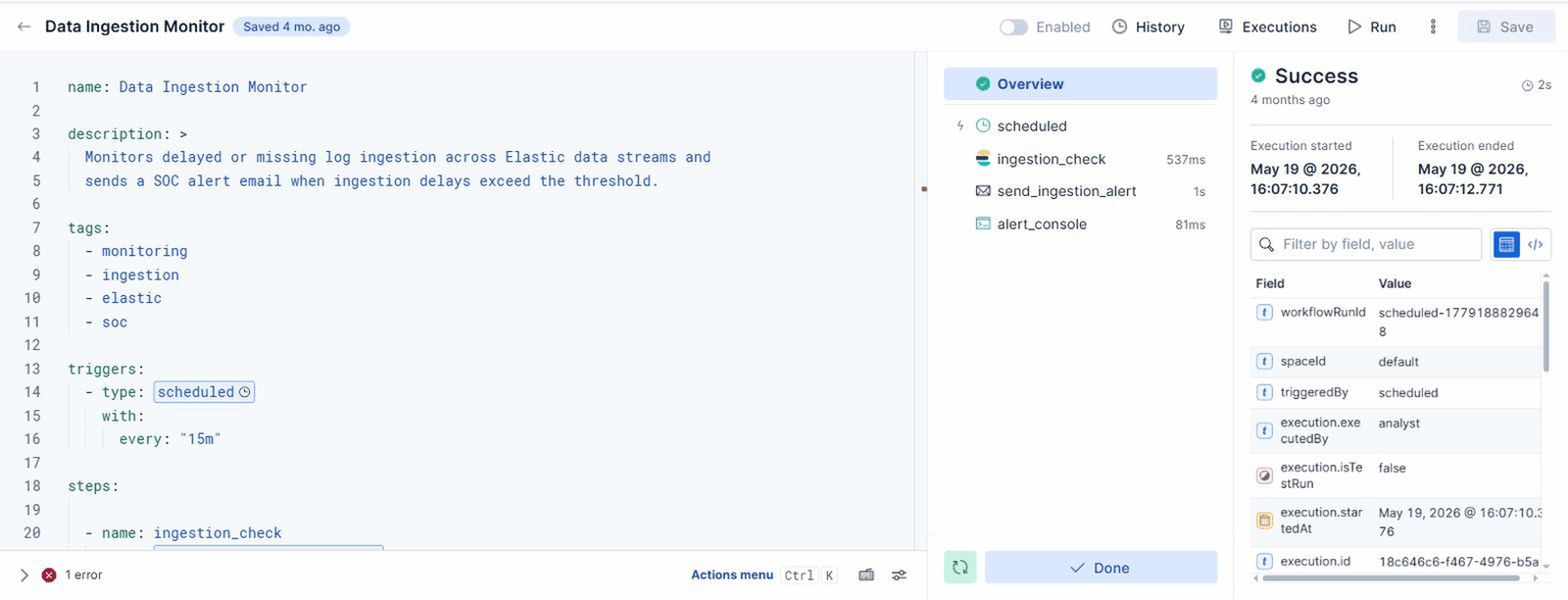Viewport: 1568px width, 600px height.
Task: Click the green Success status icon
Action: point(1258,75)
